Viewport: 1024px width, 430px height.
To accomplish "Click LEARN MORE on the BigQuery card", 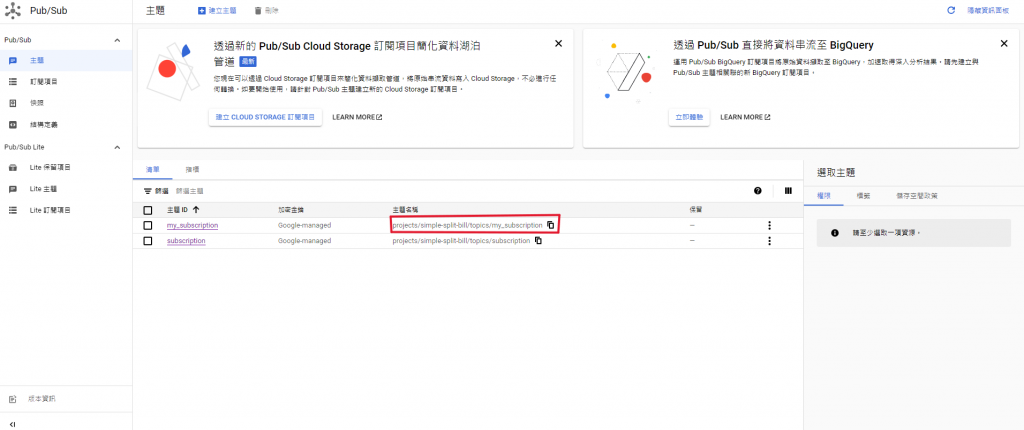I will coord(745,118).
